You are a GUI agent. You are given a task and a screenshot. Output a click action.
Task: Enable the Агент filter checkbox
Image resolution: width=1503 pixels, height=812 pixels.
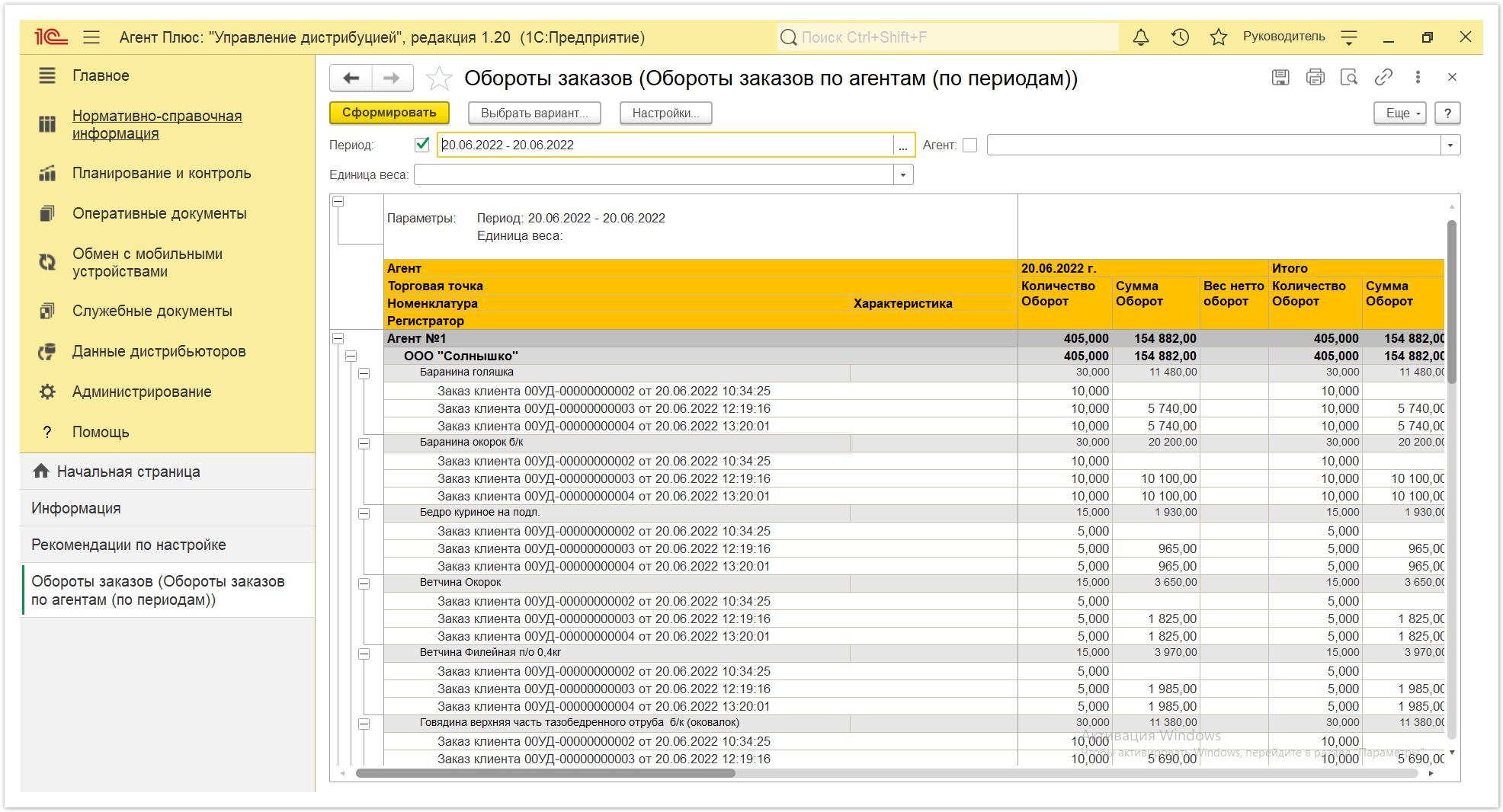pos(969,145)
